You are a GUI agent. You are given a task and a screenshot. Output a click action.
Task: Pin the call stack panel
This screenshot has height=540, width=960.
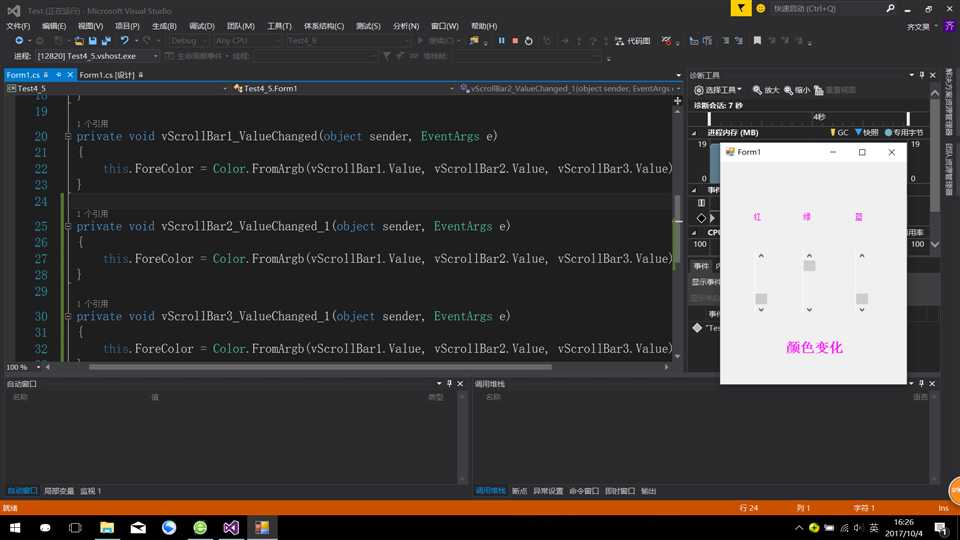point(921,383)
